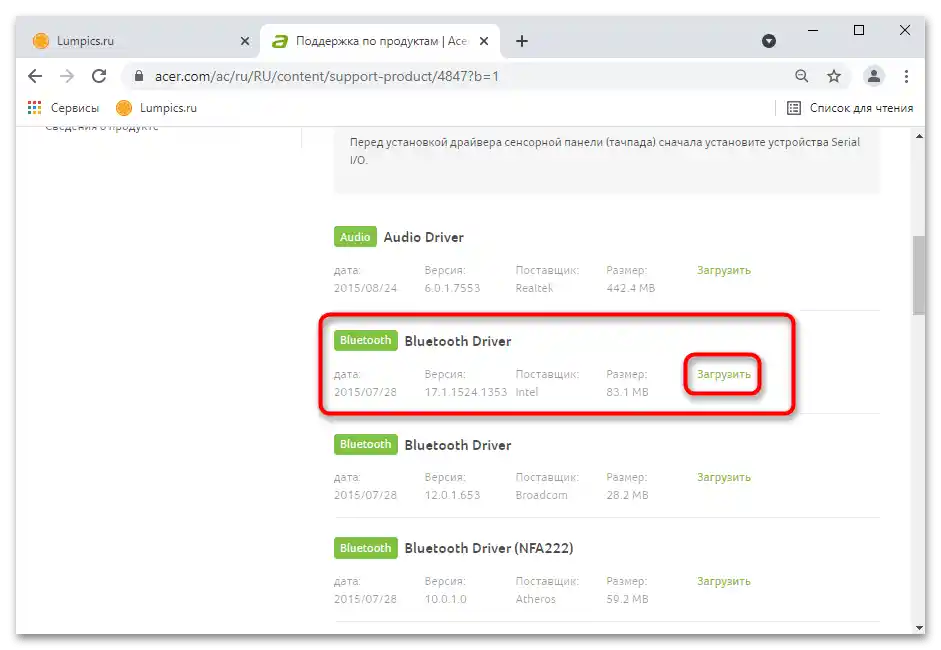Click Bluetooth badge of NFA222 driver

click(365, 548)
